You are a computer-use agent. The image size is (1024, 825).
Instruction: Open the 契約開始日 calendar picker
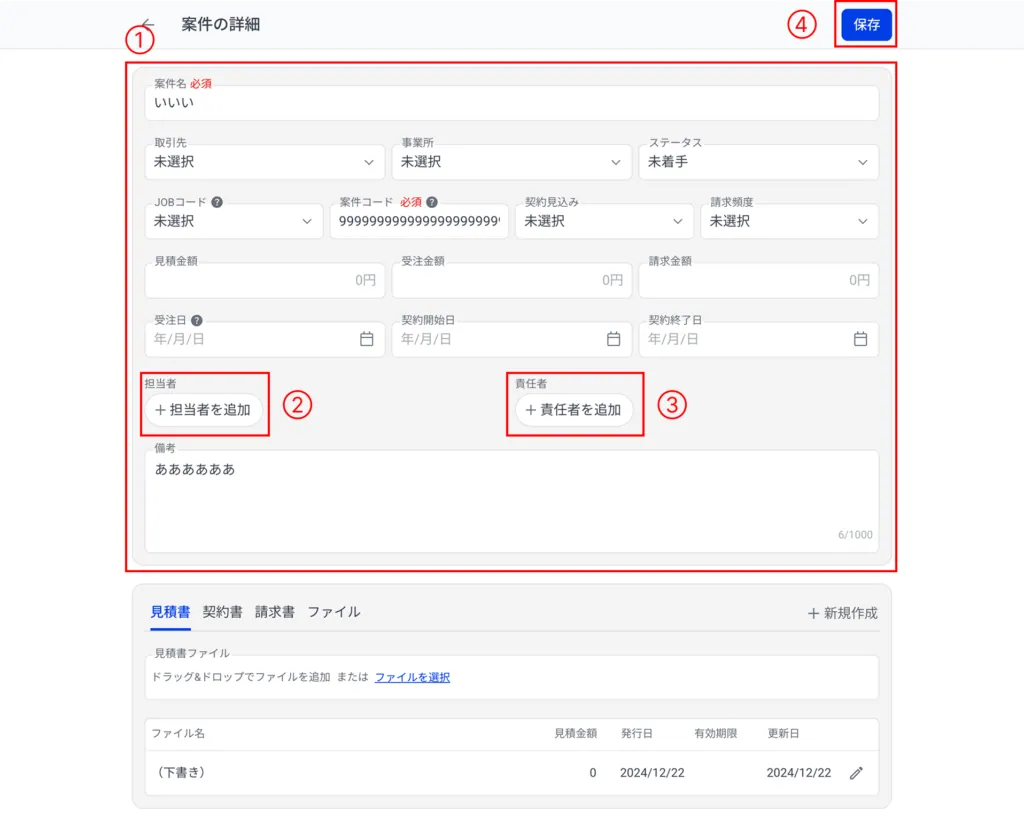[x=614, y=339]
